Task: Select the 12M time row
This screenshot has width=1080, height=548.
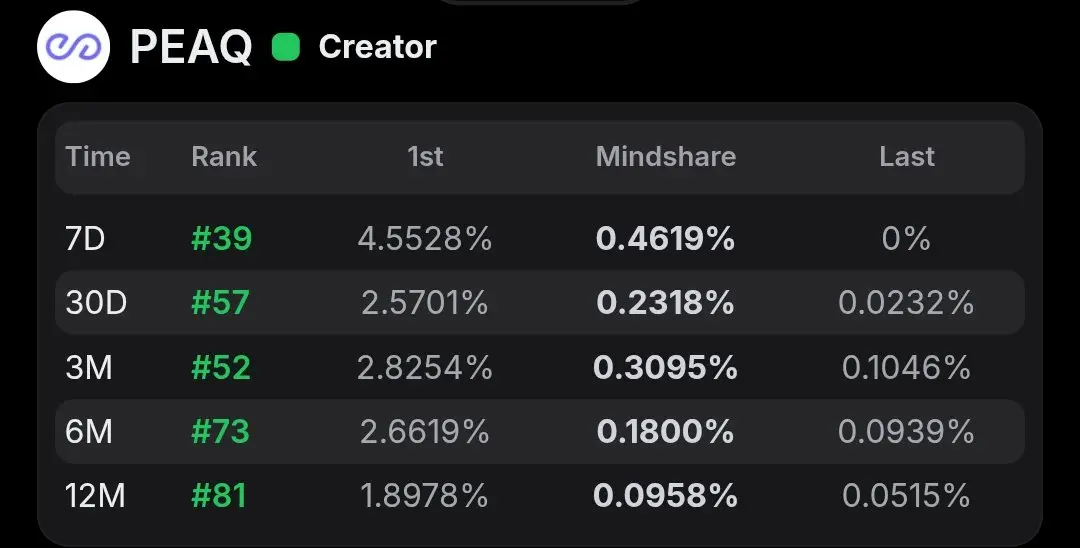Action: 540,496
